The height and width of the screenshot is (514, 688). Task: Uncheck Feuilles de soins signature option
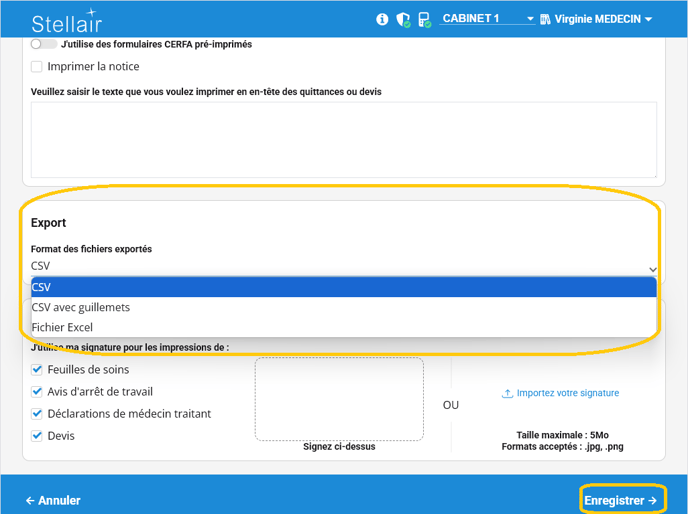(x=37, y=370)
